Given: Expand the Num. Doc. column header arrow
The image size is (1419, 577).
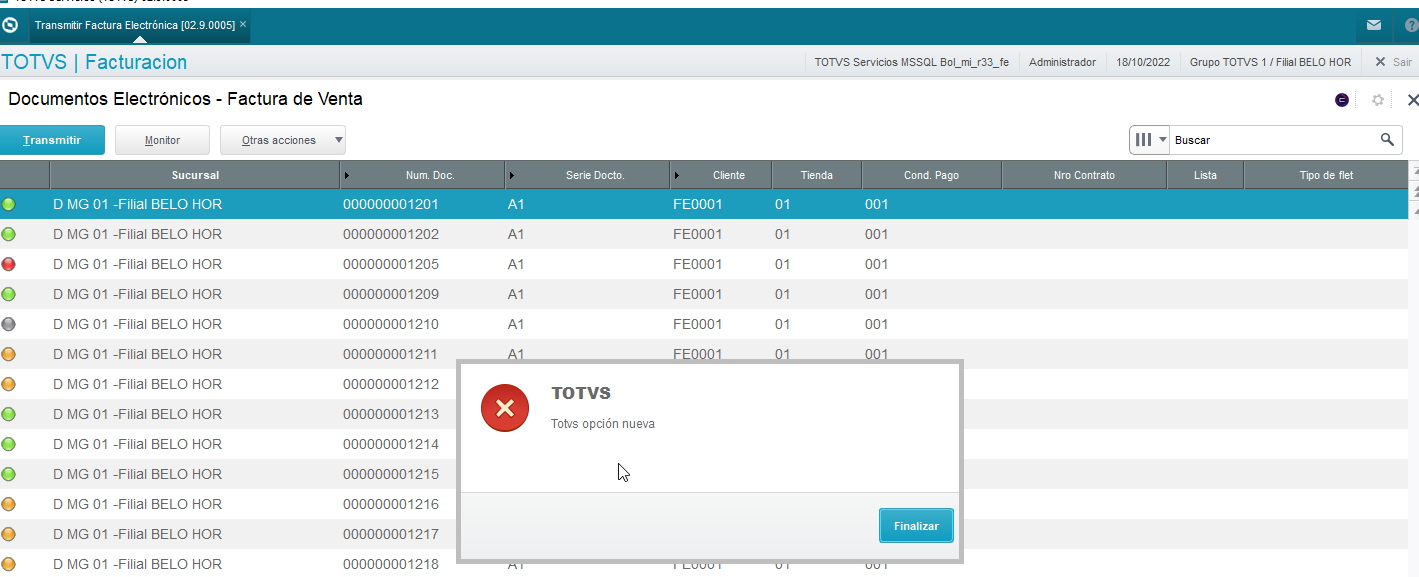Looking at the screenshot, I should 347,175.
